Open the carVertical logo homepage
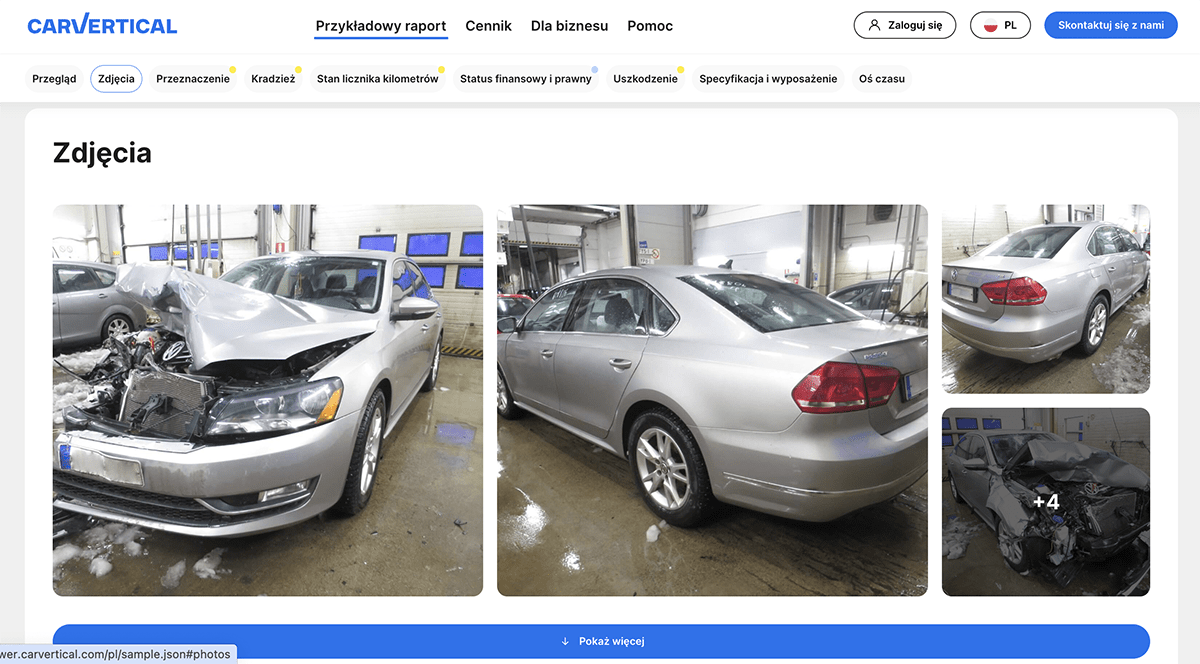Screen dimensions: 1200x664 [x=102, y=26]
